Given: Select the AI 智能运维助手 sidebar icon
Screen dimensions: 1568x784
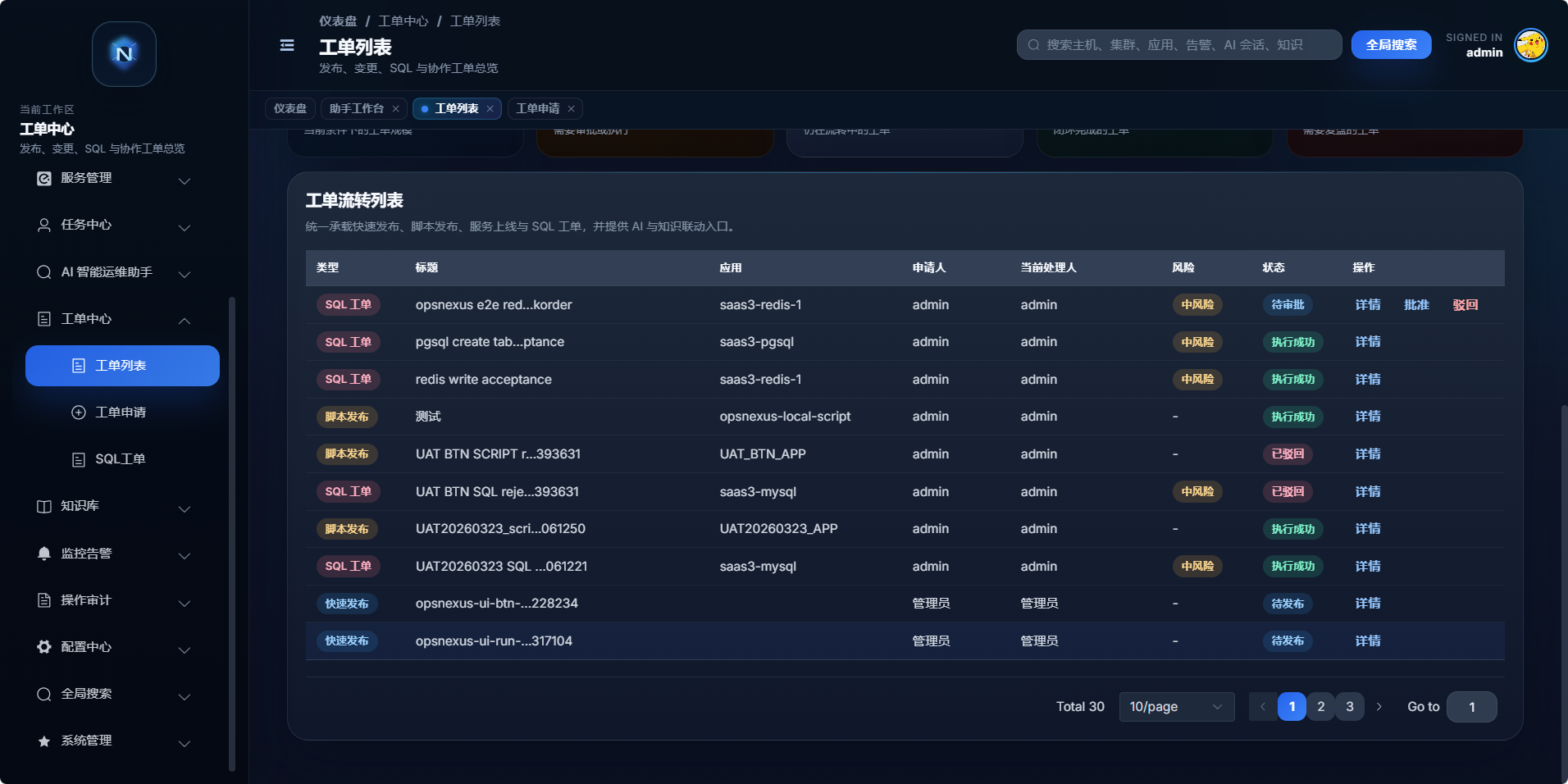Looking at the screenshot, I should coord(43,271).
